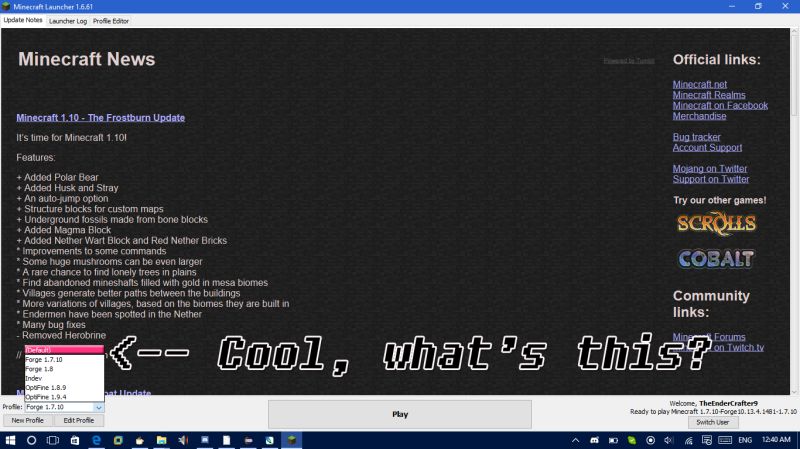Open Microsoft Edge from the taskbar
The image size is (800, 449).
(96, 440)
